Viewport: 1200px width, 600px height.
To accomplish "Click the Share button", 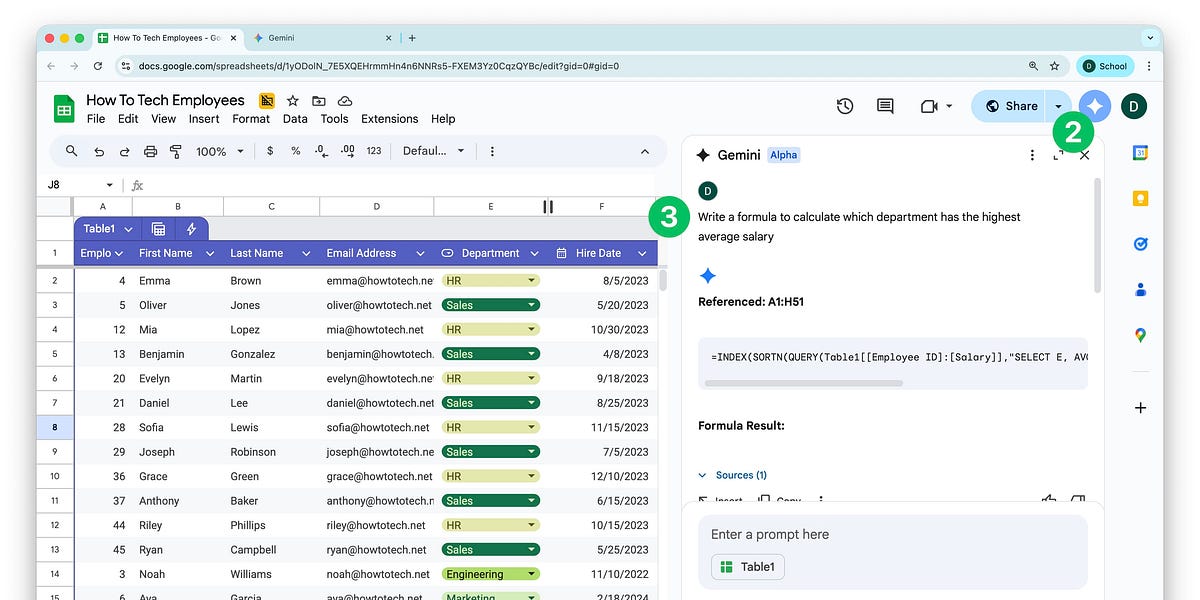I will click(x=1010, y=106).
